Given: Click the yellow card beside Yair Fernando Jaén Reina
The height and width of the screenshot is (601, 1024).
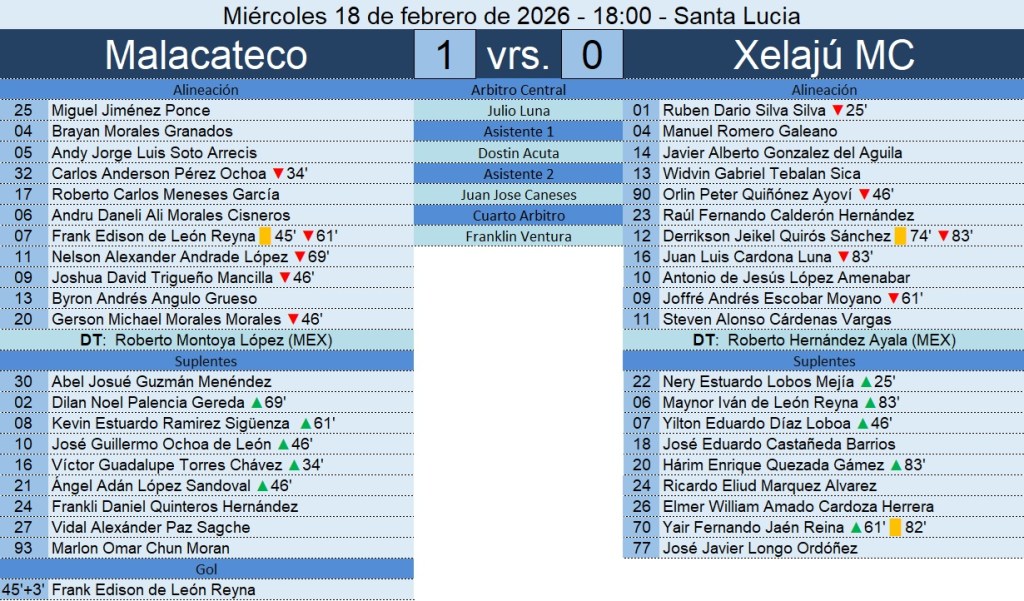Looking at the screenshot, I should [895, 528].
